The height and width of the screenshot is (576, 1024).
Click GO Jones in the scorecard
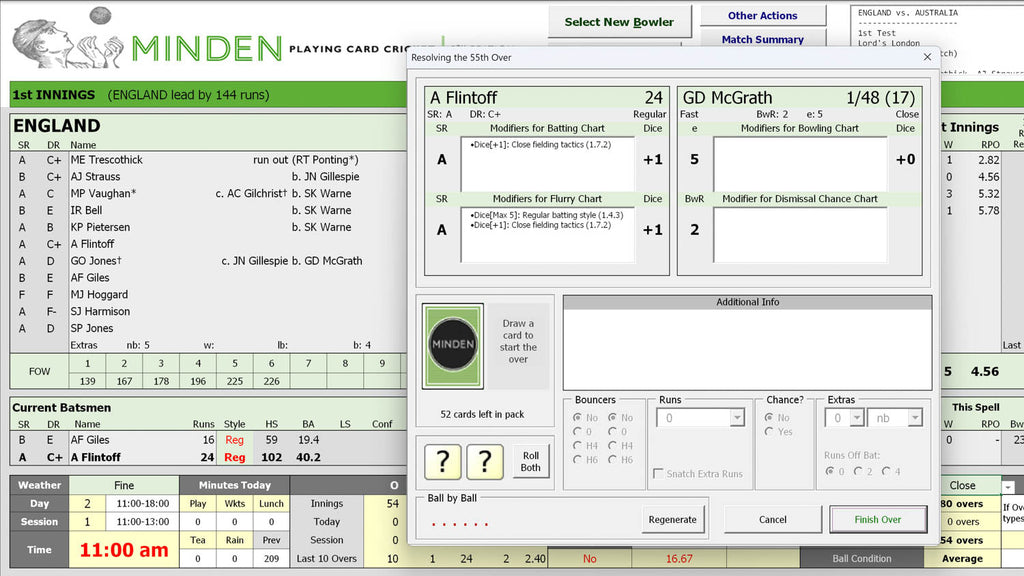(96, 261)
